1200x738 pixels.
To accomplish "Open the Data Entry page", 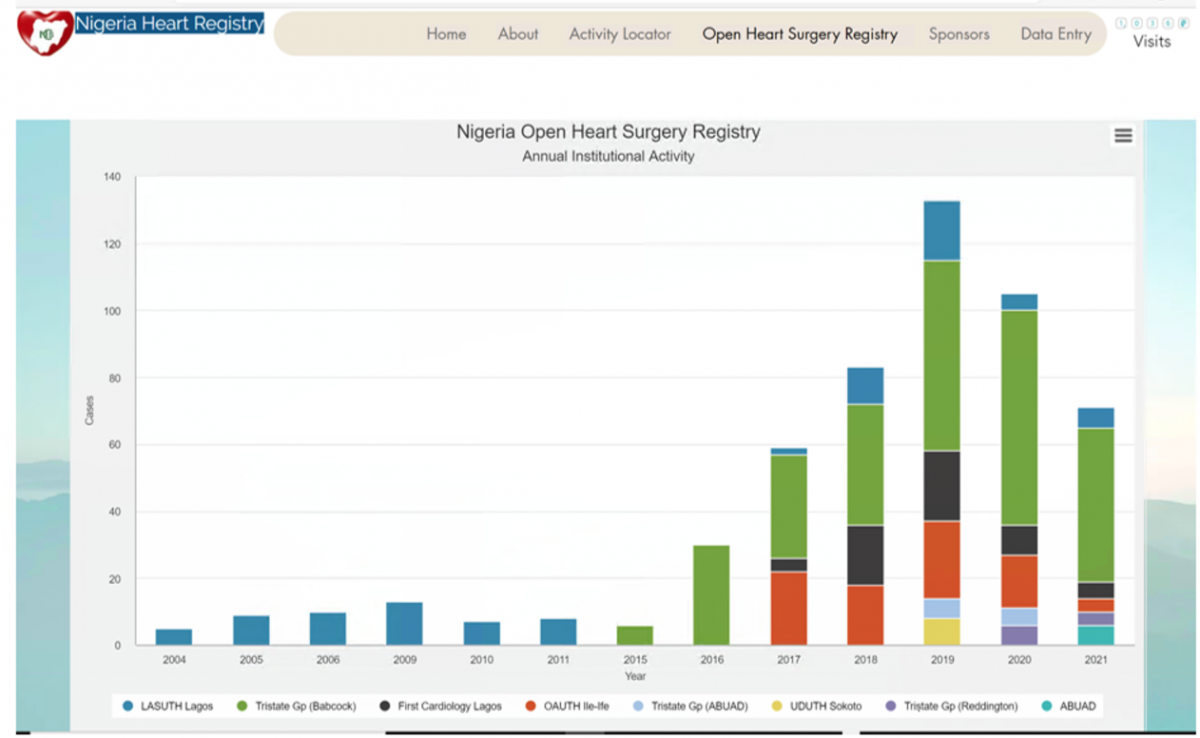I will (1055, 34).
